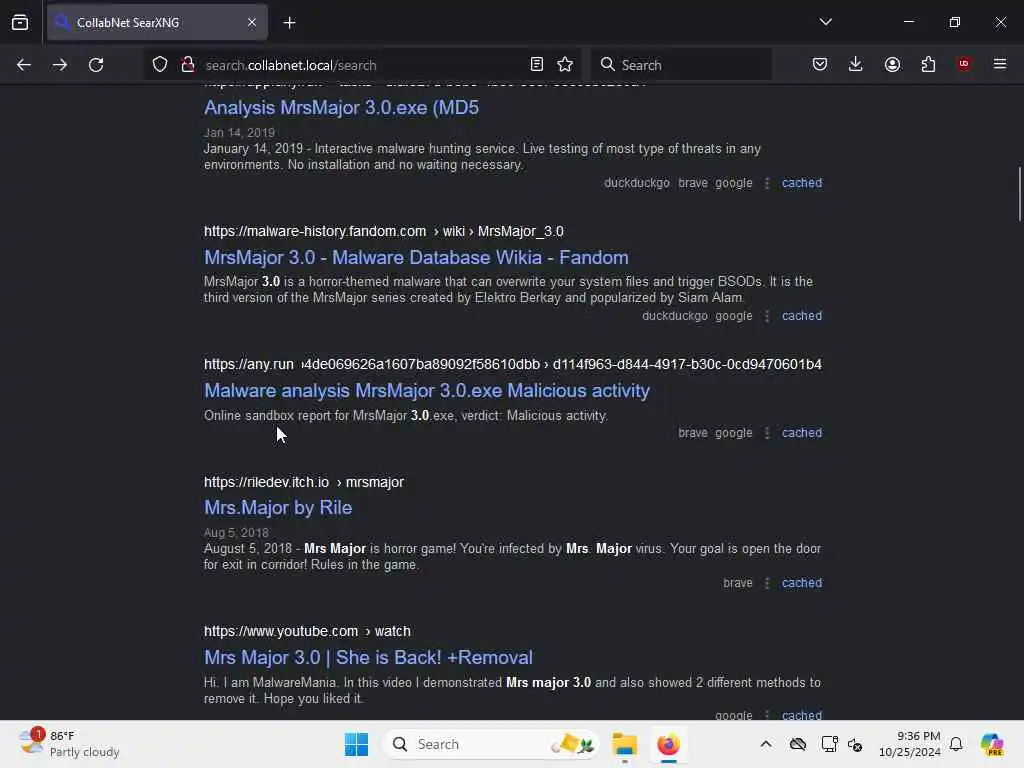Bookmark this page with star icon
The image size is (1024, 768).
click(565, 64)
